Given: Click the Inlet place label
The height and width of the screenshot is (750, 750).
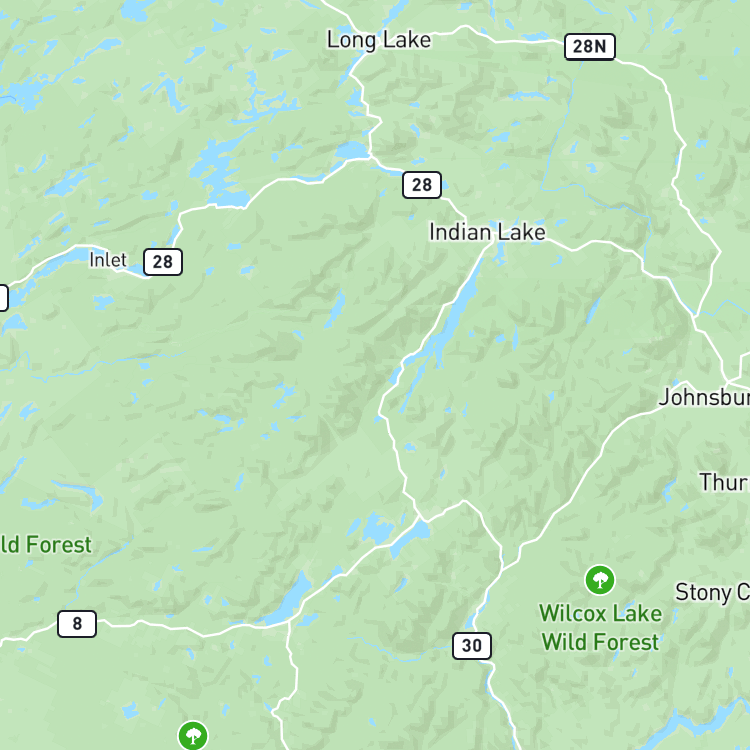Looking at the screenshot, I should tap(108, 260).
